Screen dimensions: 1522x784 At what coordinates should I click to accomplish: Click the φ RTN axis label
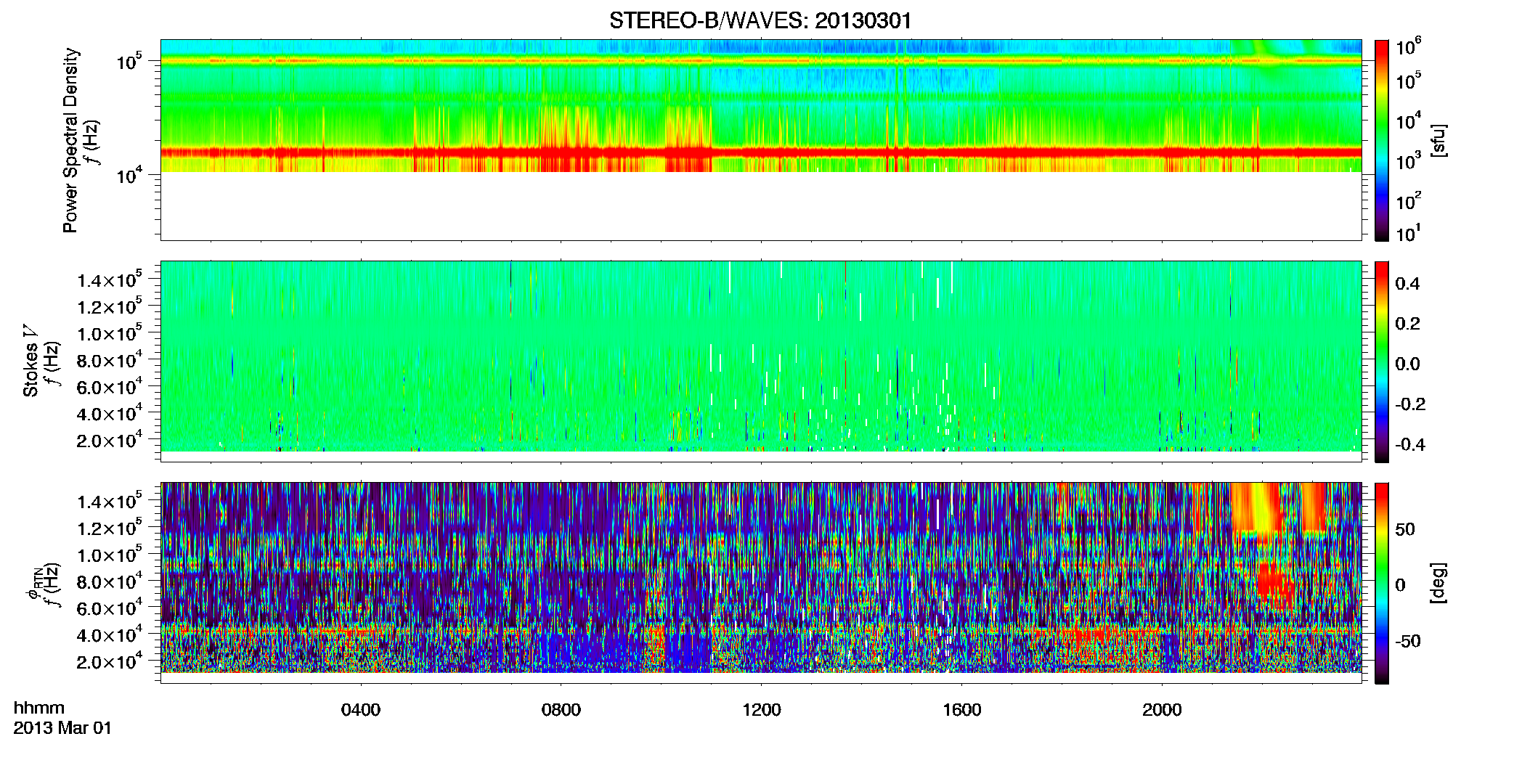(x=33, y=583)
